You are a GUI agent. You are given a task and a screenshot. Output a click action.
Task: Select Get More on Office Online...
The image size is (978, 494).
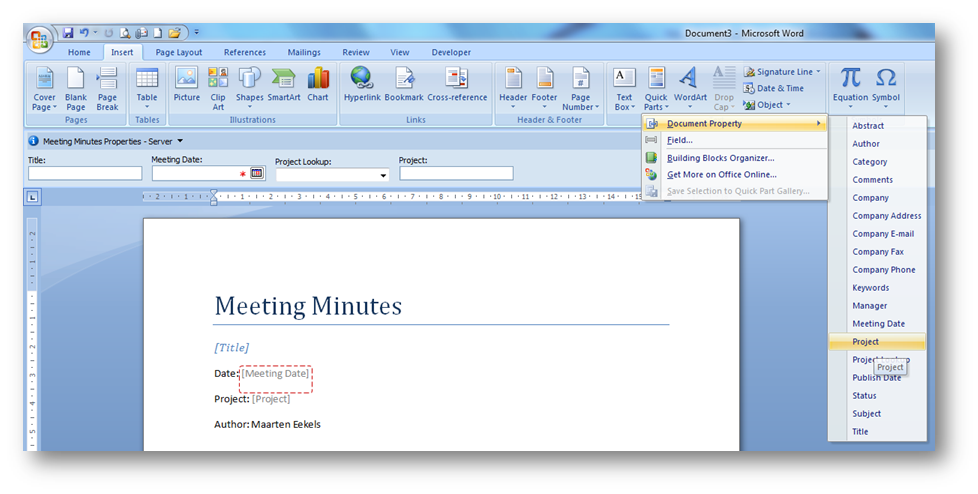point(735,175)
